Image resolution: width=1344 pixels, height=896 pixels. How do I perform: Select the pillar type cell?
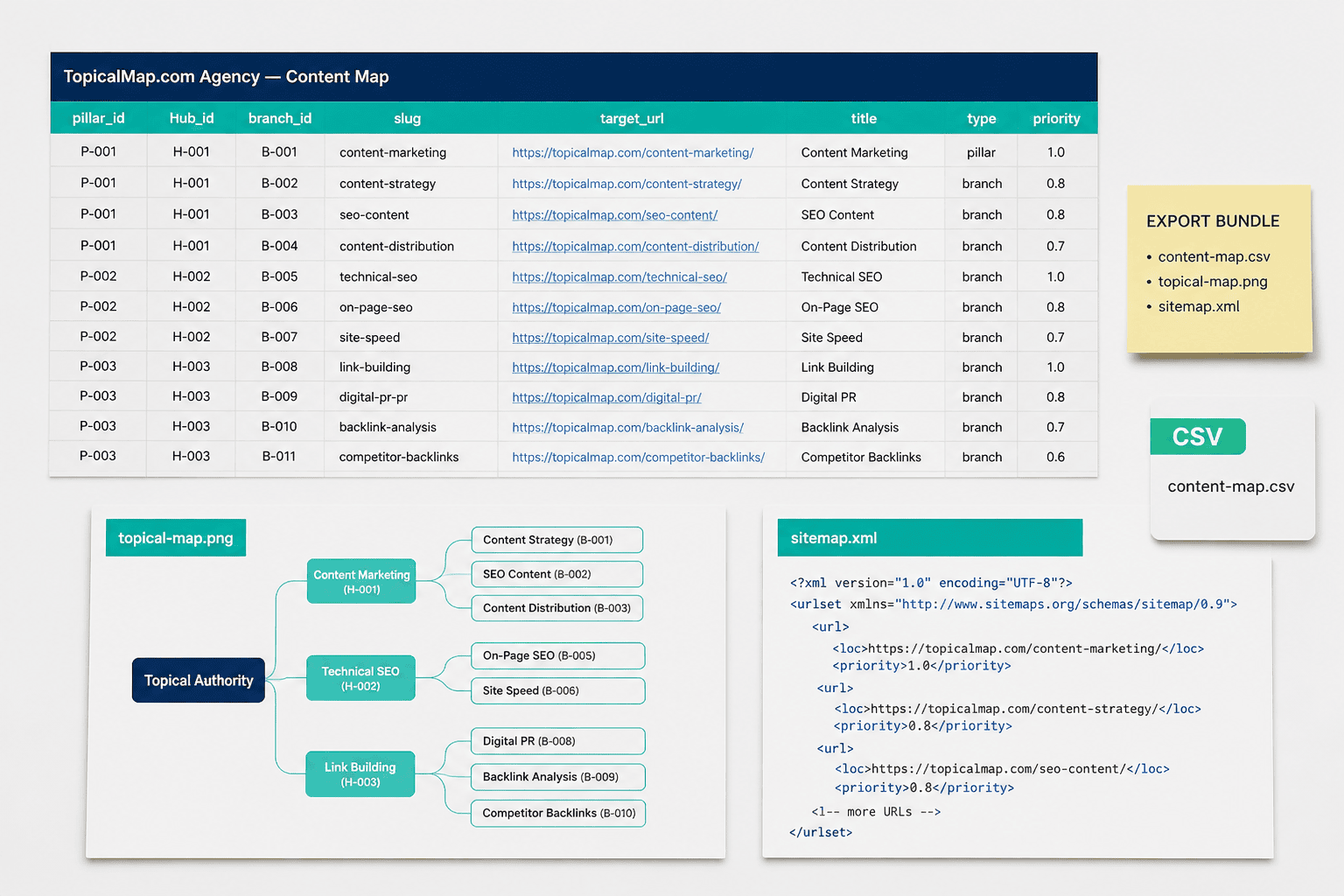coord(981,152)
